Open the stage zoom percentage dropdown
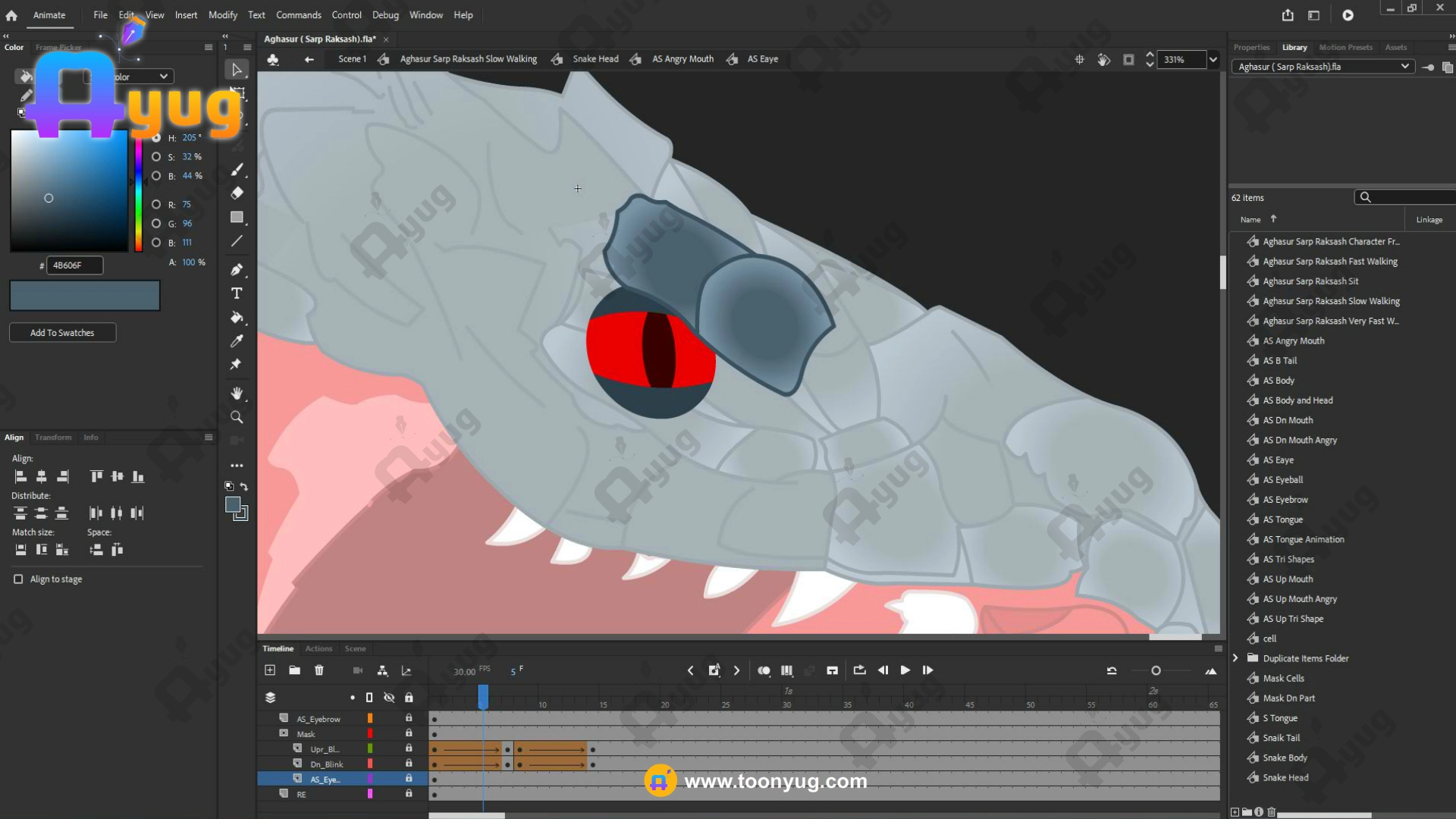Image resolution: width=1456 pixels, height=819 pixels. coord(1213,60)
